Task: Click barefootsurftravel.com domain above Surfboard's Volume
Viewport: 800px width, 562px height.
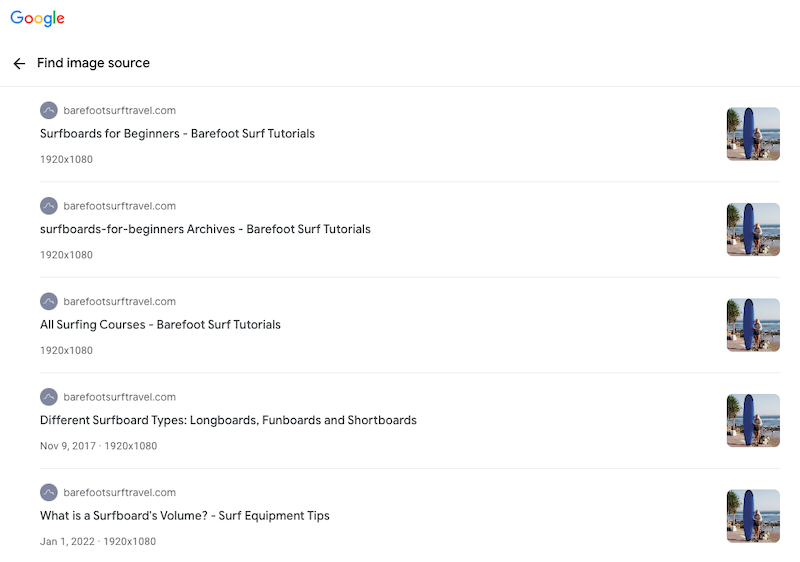Action: (119, 492)
